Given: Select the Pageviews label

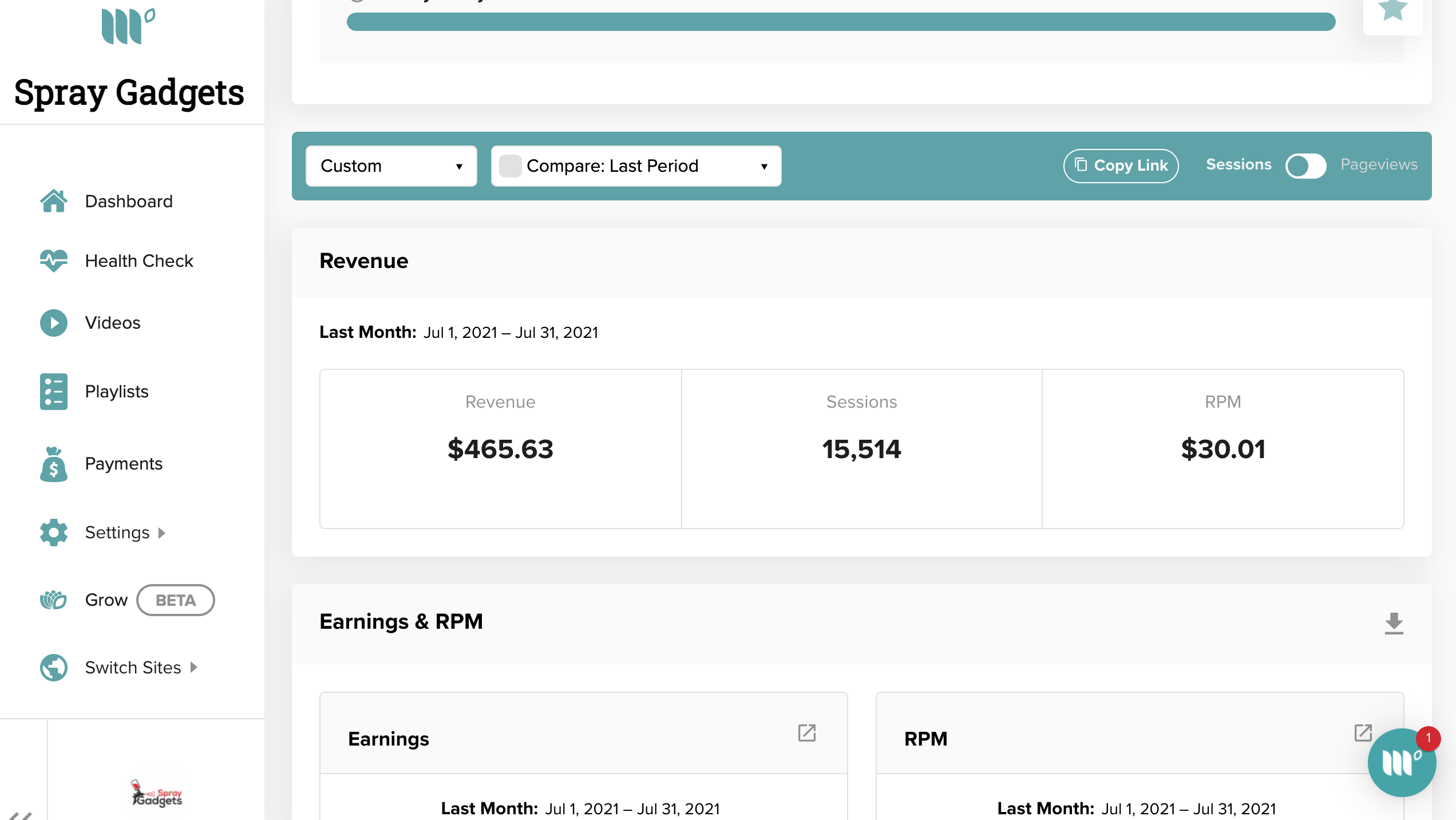Looking at the screenshot, I should click(x=1379, y=165).
